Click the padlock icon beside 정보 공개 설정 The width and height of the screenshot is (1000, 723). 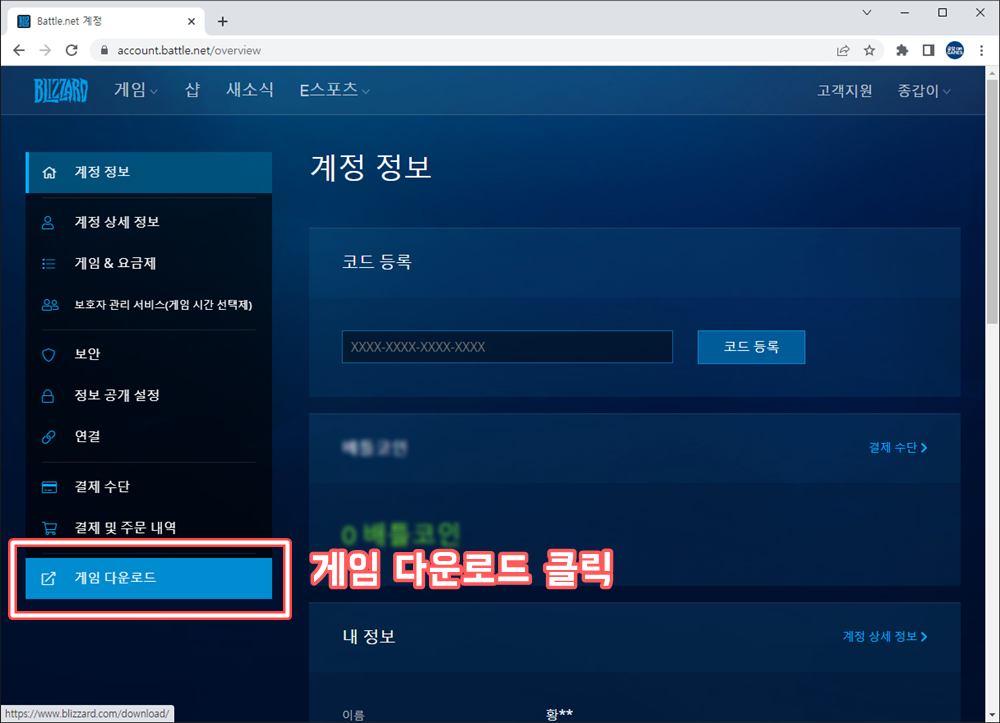point(48,396)
